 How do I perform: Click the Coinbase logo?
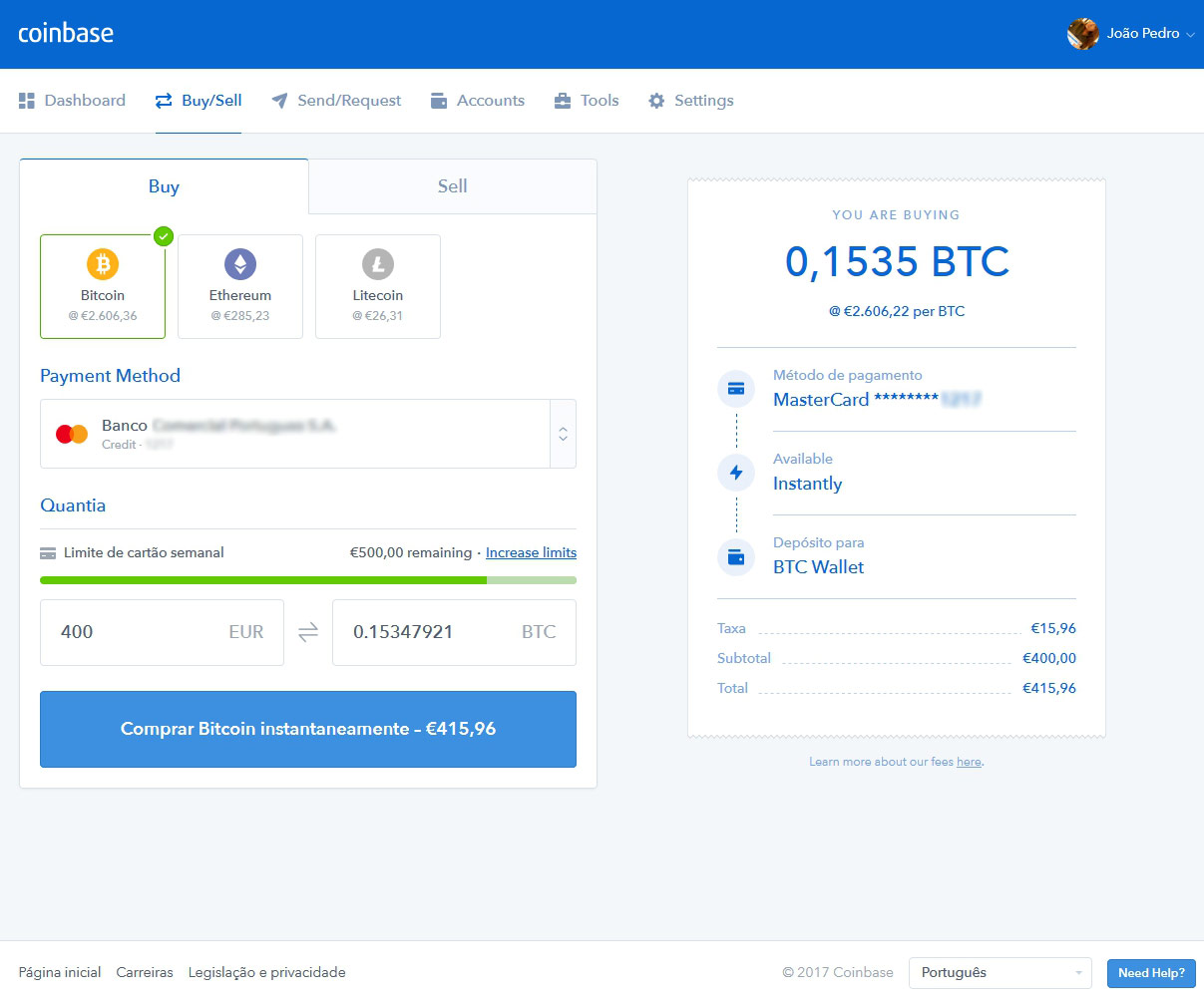coord(66,33)
